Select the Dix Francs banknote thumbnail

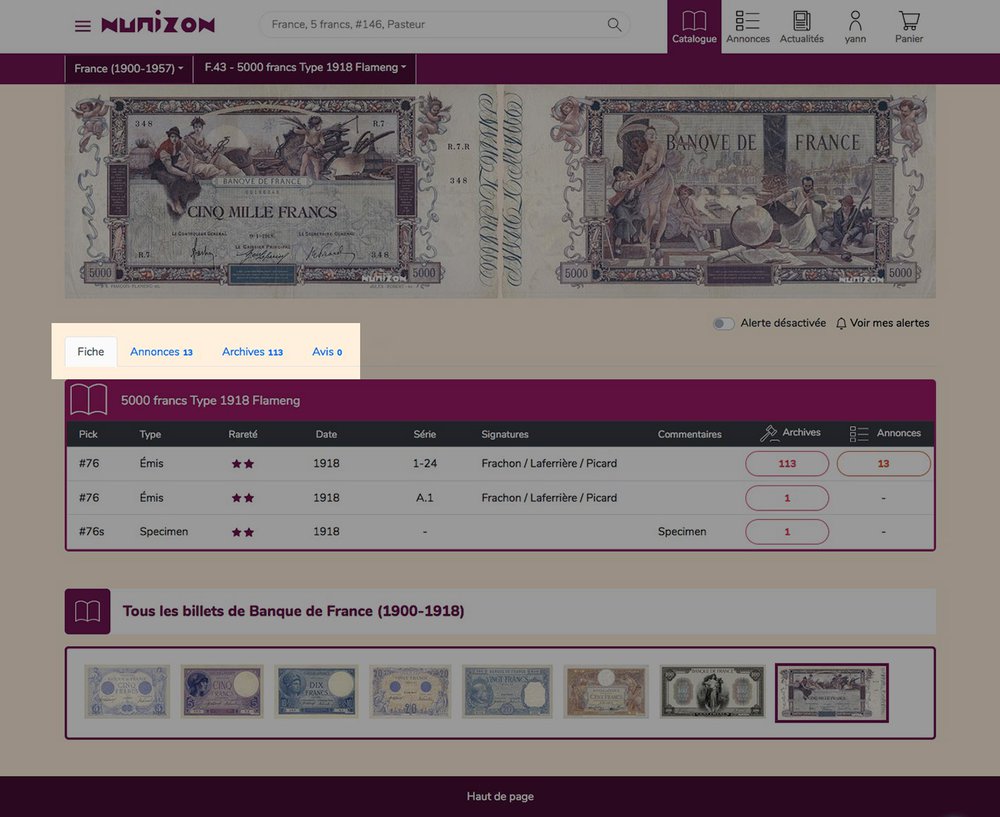(317, 691)
